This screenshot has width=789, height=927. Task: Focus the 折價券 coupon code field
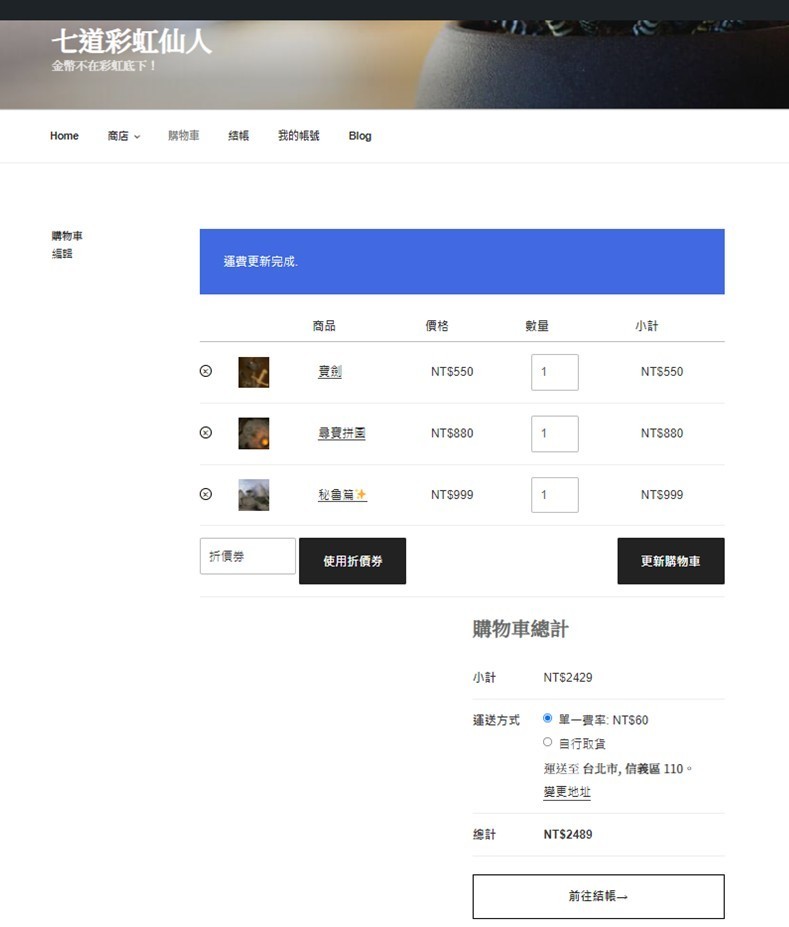[x=247, y=556]
